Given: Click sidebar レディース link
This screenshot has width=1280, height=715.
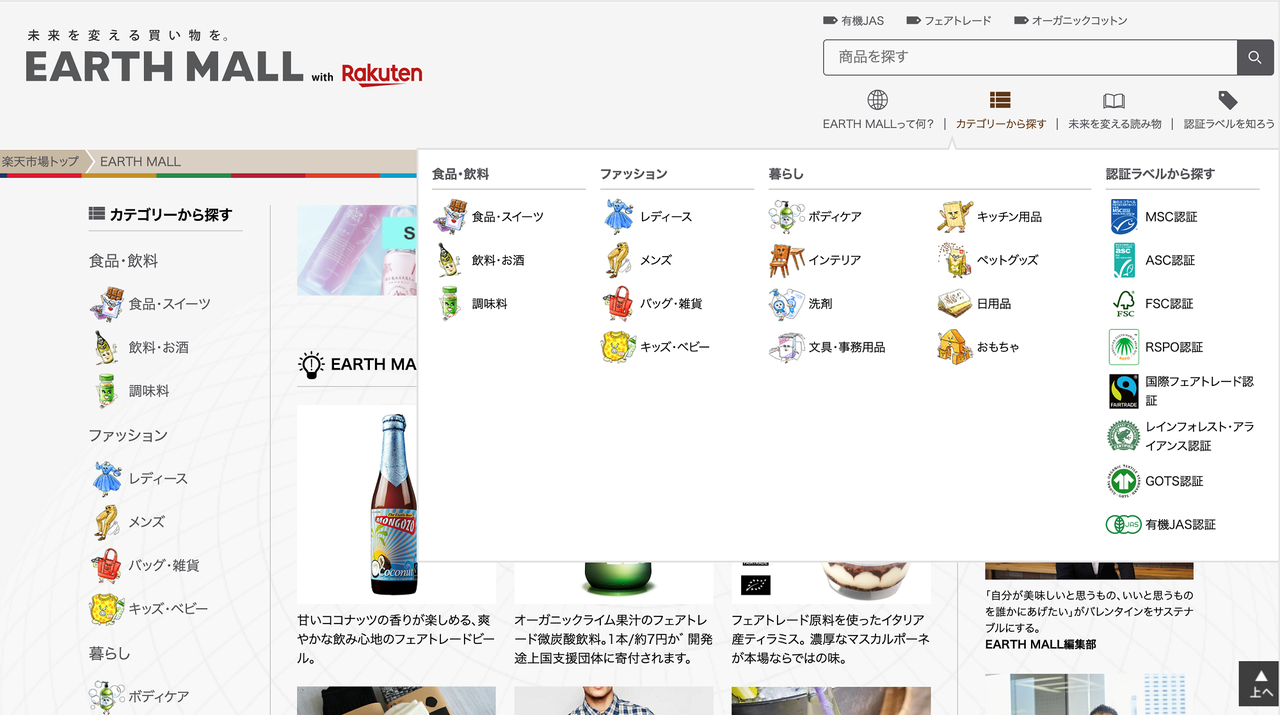Looking at the screenshot, I should coord(158,478).
